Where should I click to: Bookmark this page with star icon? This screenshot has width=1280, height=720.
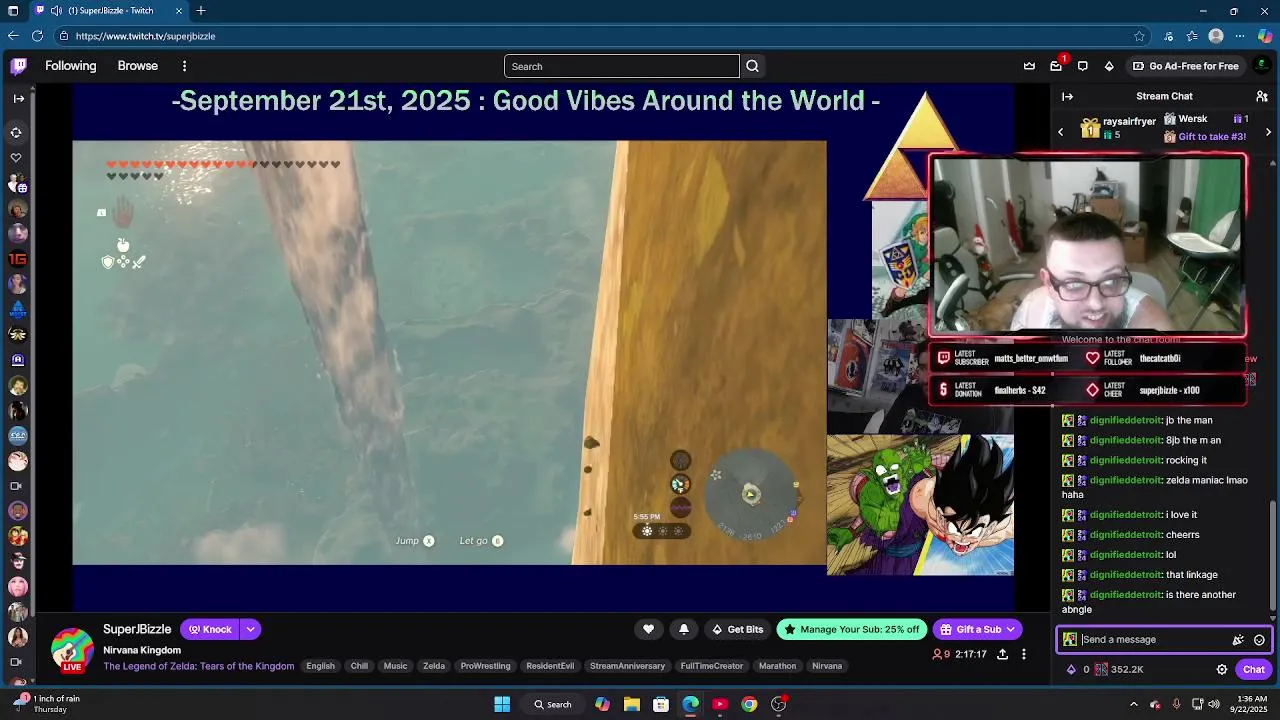pos(1139,36)
